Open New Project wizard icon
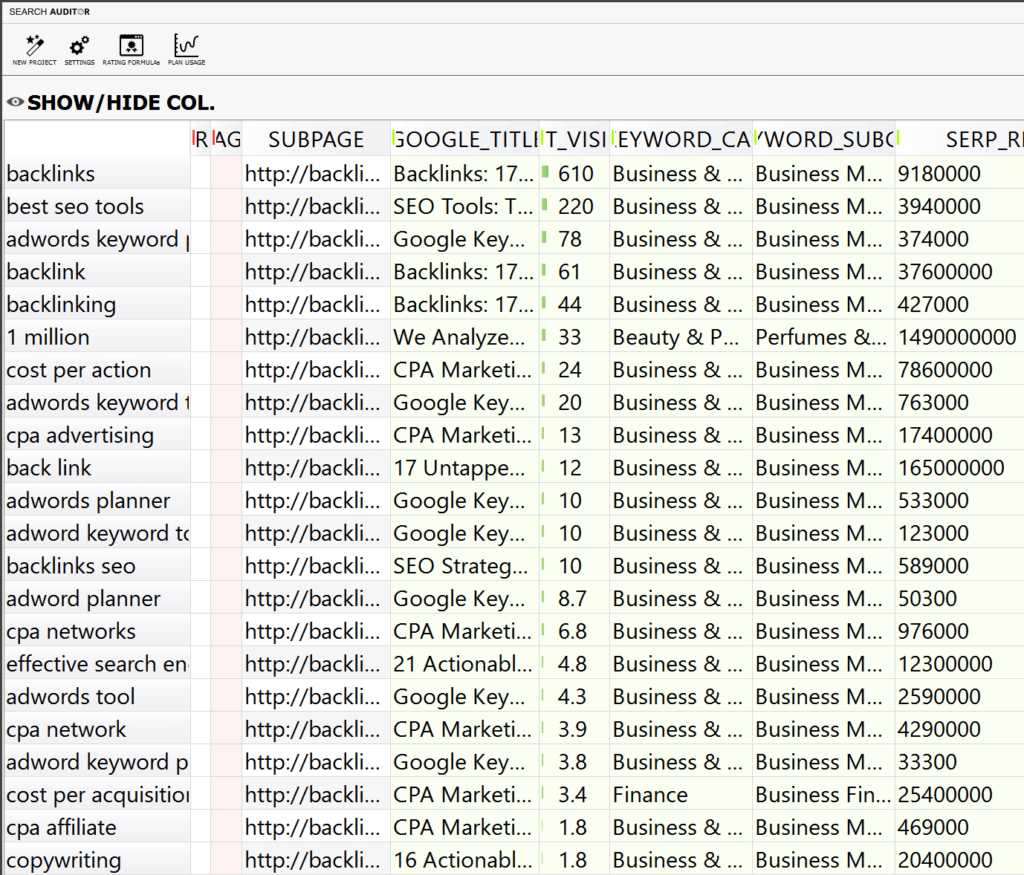 (x=35, y=50)
